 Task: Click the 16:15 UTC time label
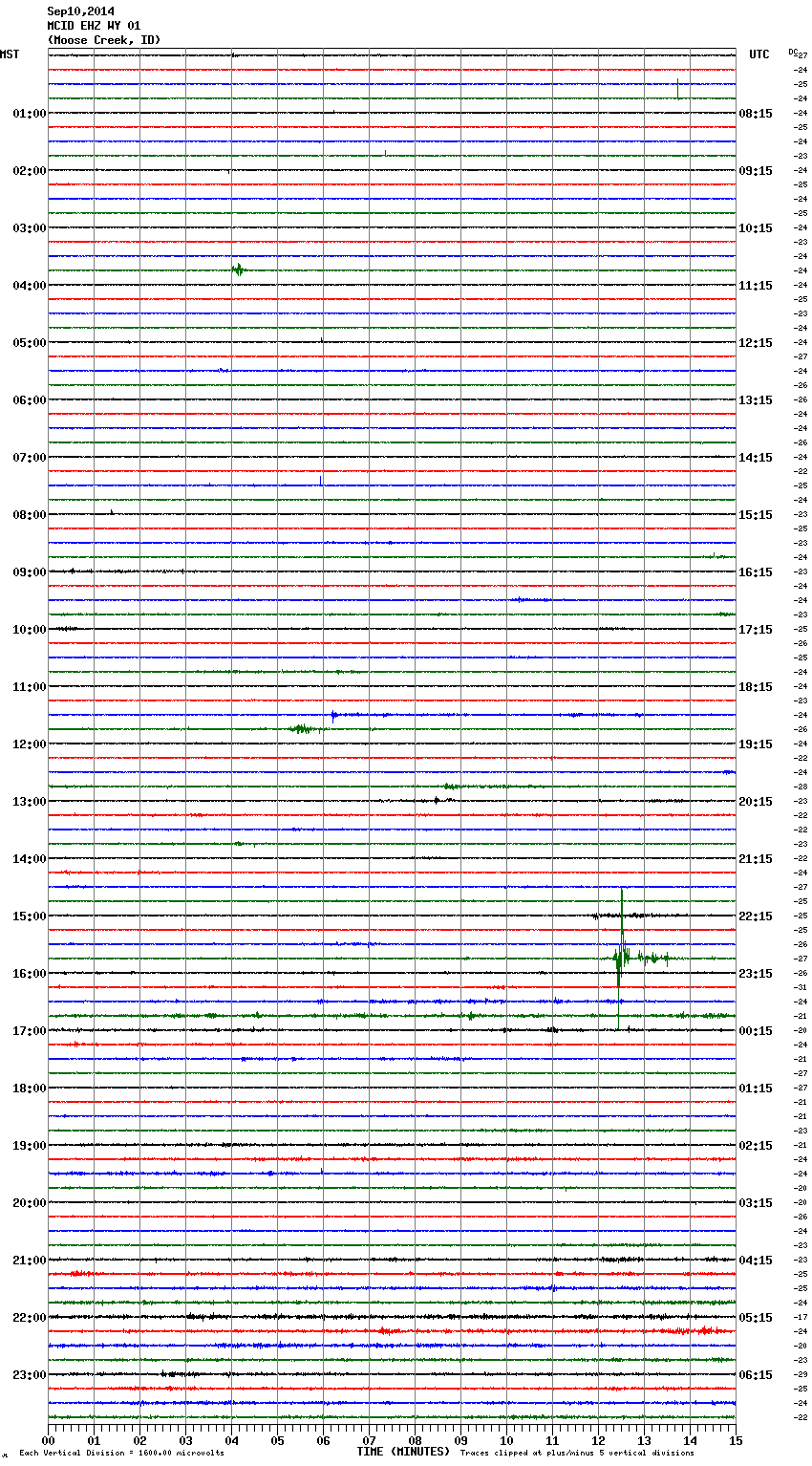tap(756, 572)
